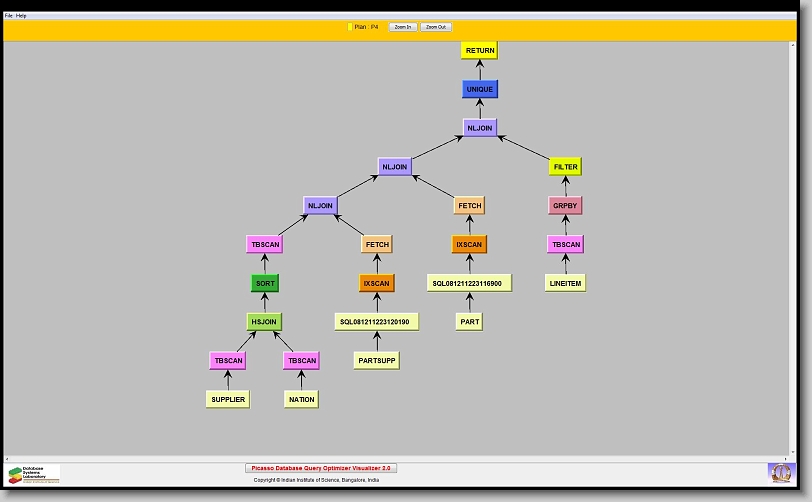Click index node SQL081211223120190
812x502 pixels.
[x=377, y=321]
